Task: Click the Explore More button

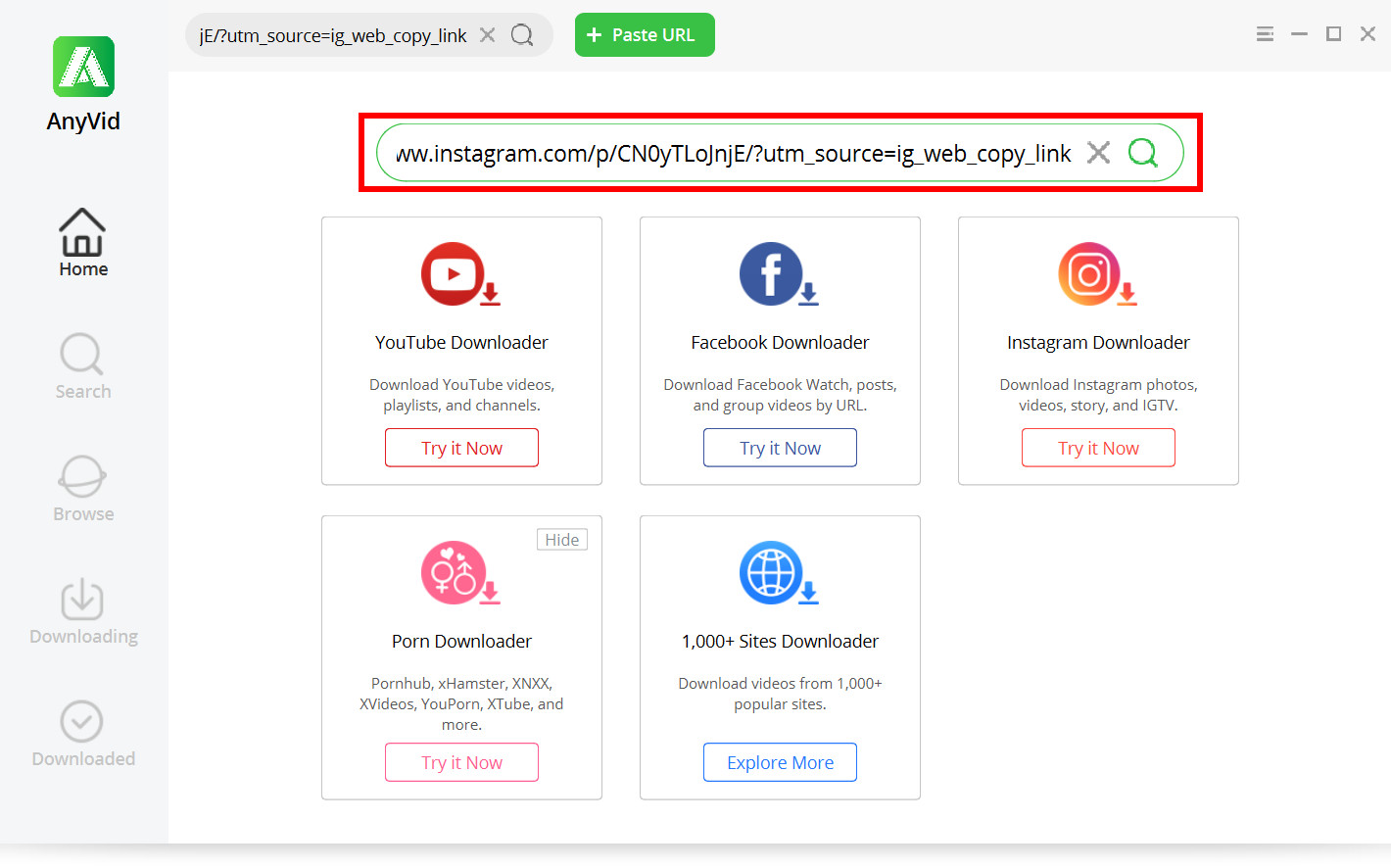Action: [x=780, y=762]
